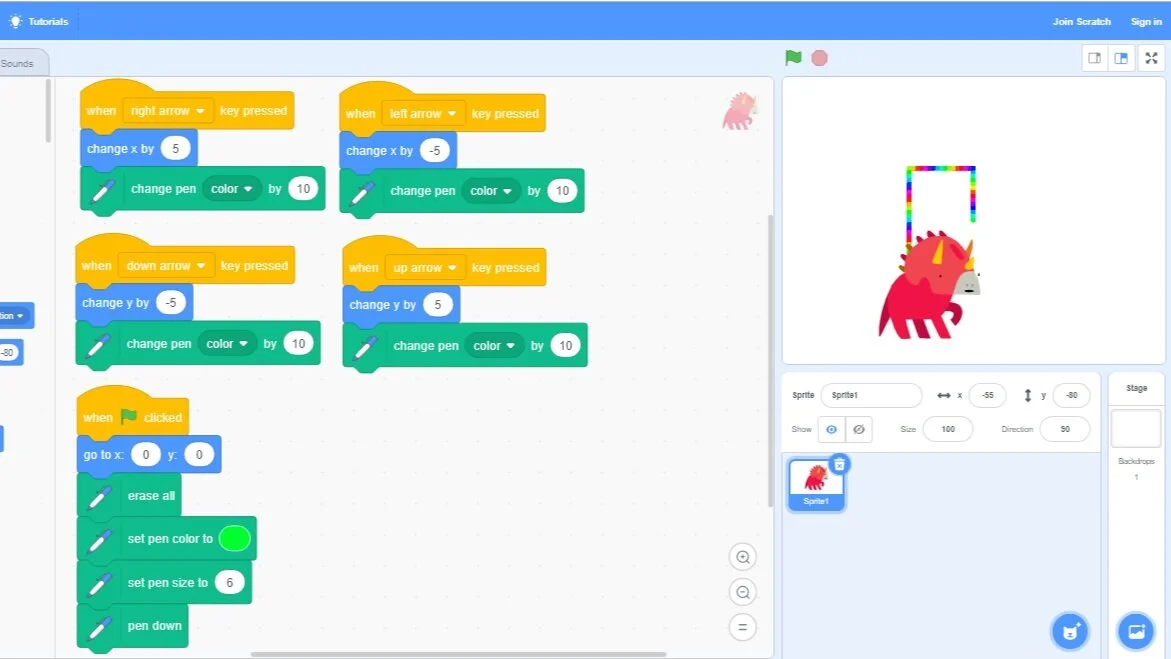Click the dinosaur sprite on the stage
This screenshot has height=659, width=1171.
(x=929, y=285)
